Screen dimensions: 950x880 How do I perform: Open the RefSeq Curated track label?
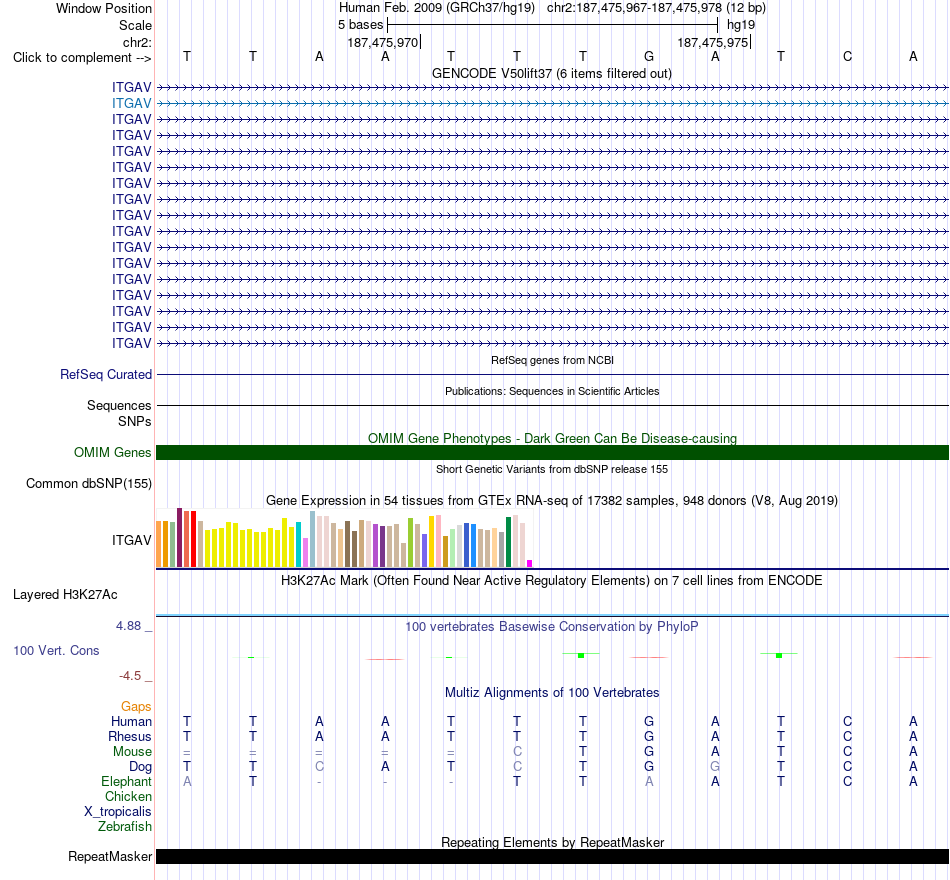pos(106,375)
